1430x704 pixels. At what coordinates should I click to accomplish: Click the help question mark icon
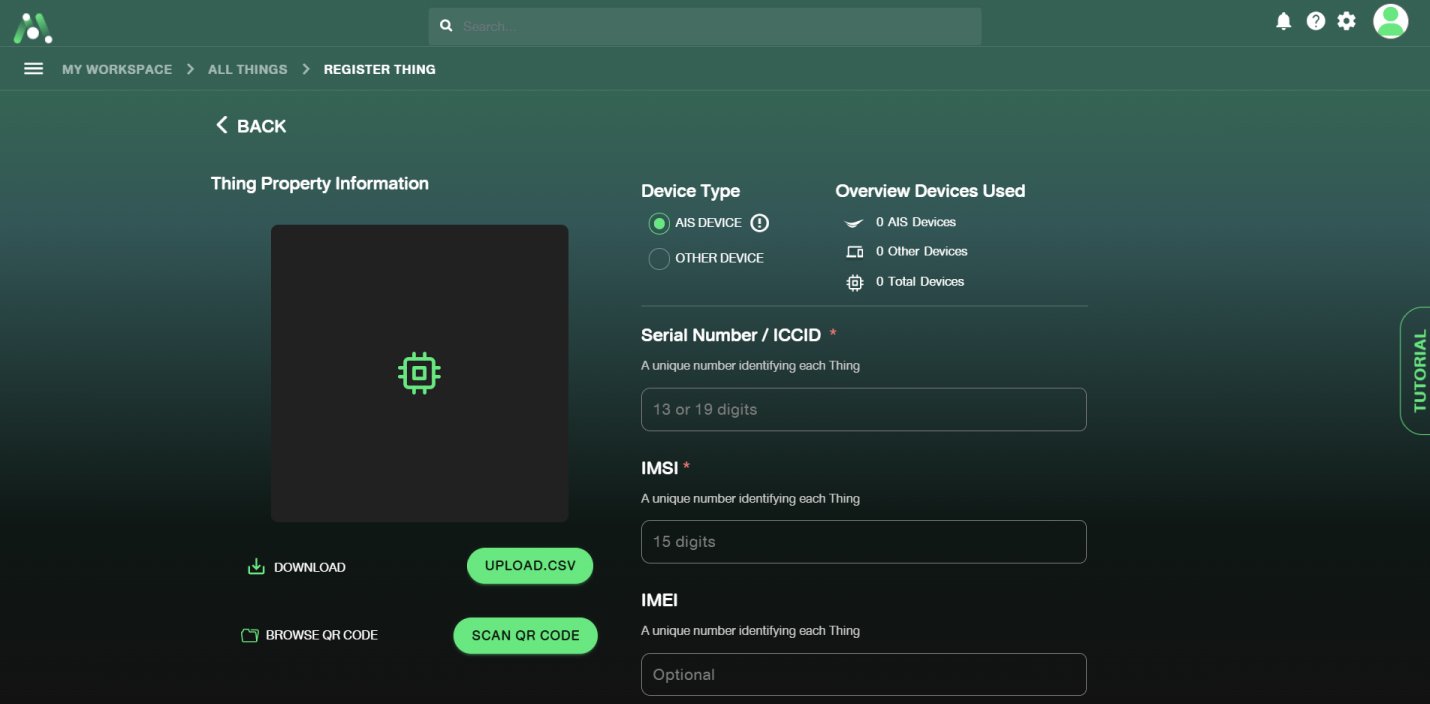[x=1316, y=21]
